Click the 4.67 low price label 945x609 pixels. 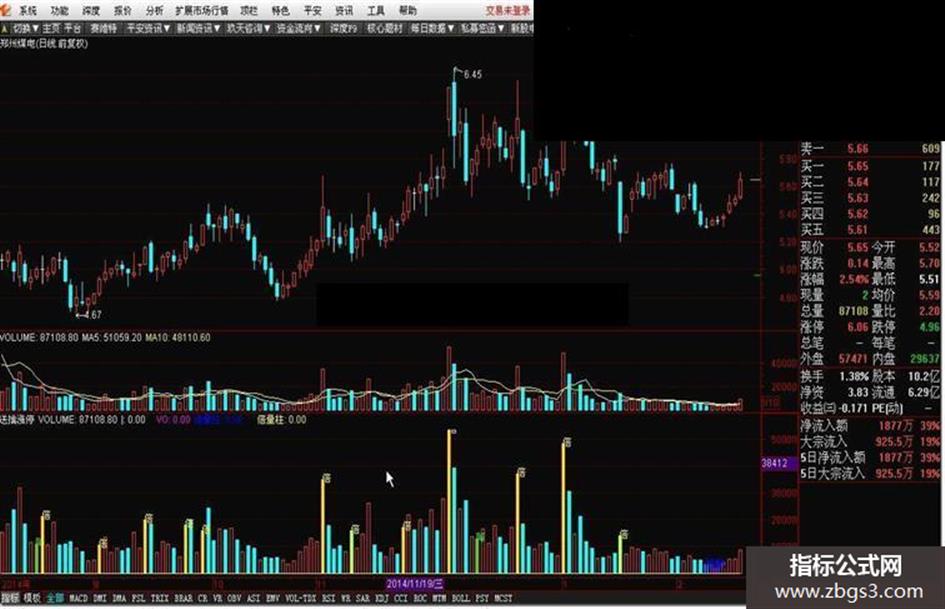[x=92, y=315]
